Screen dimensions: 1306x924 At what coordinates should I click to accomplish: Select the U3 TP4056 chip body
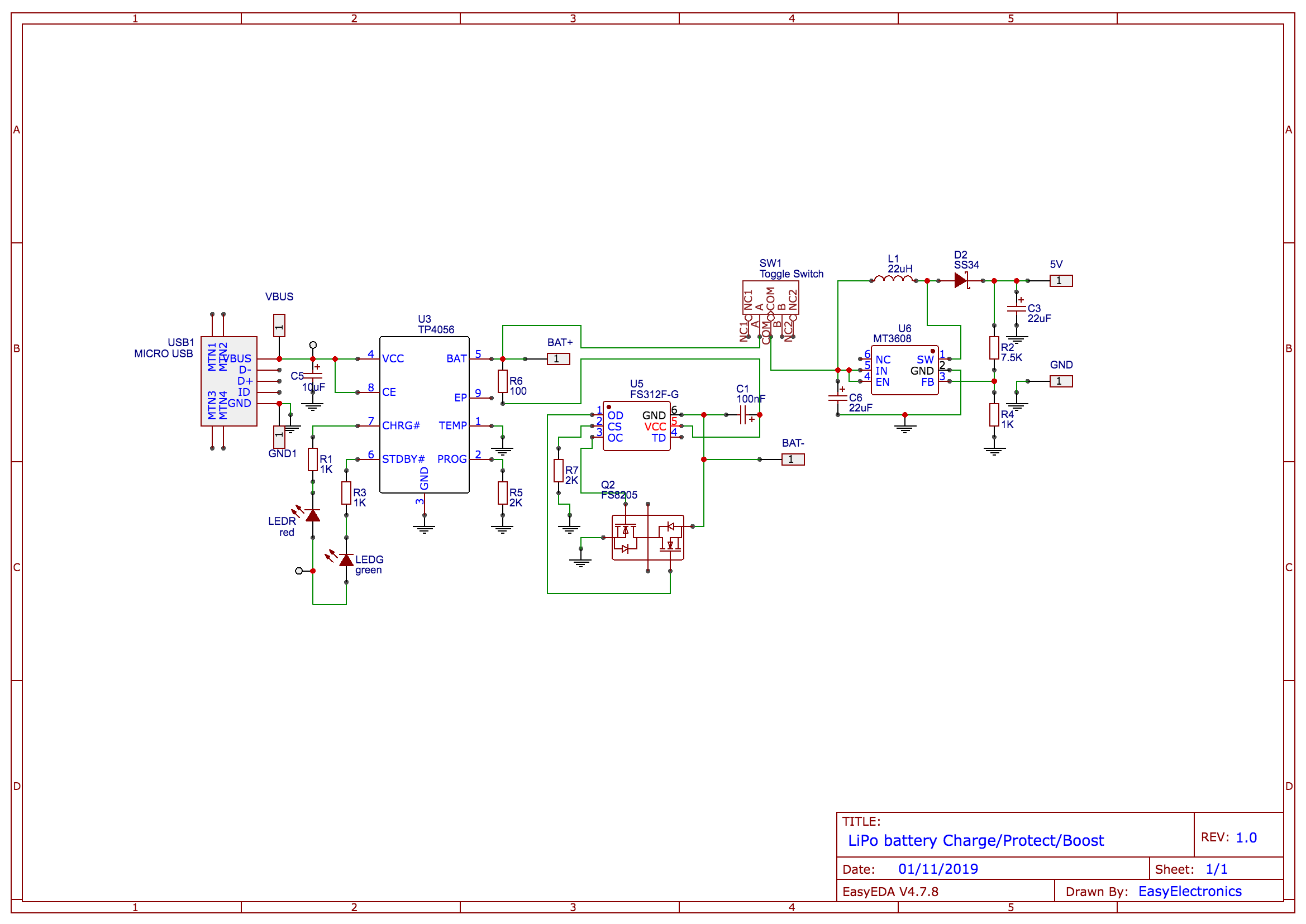(x=424, y=415)
